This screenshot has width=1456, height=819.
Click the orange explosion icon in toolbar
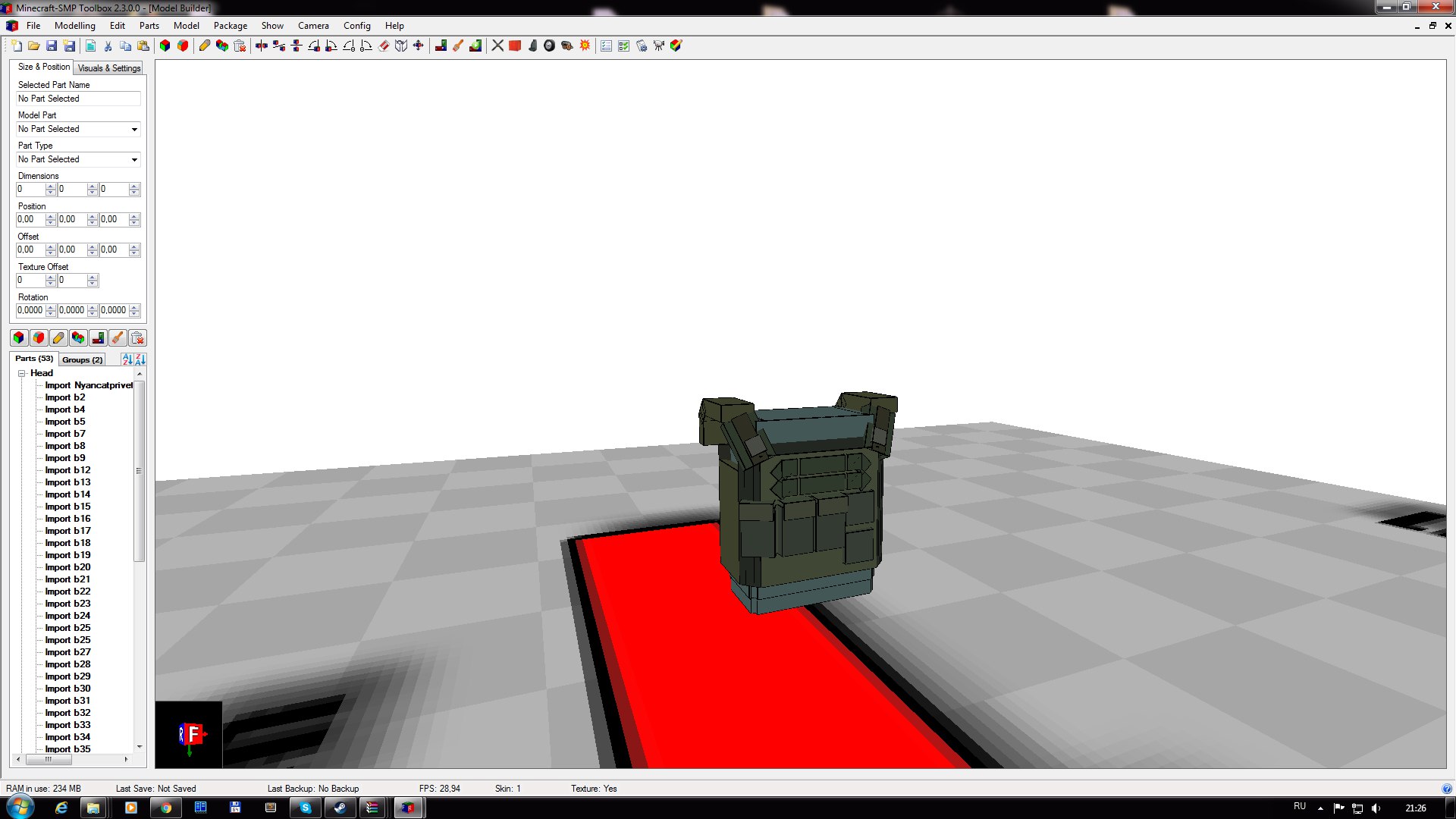tap(585, 46)
